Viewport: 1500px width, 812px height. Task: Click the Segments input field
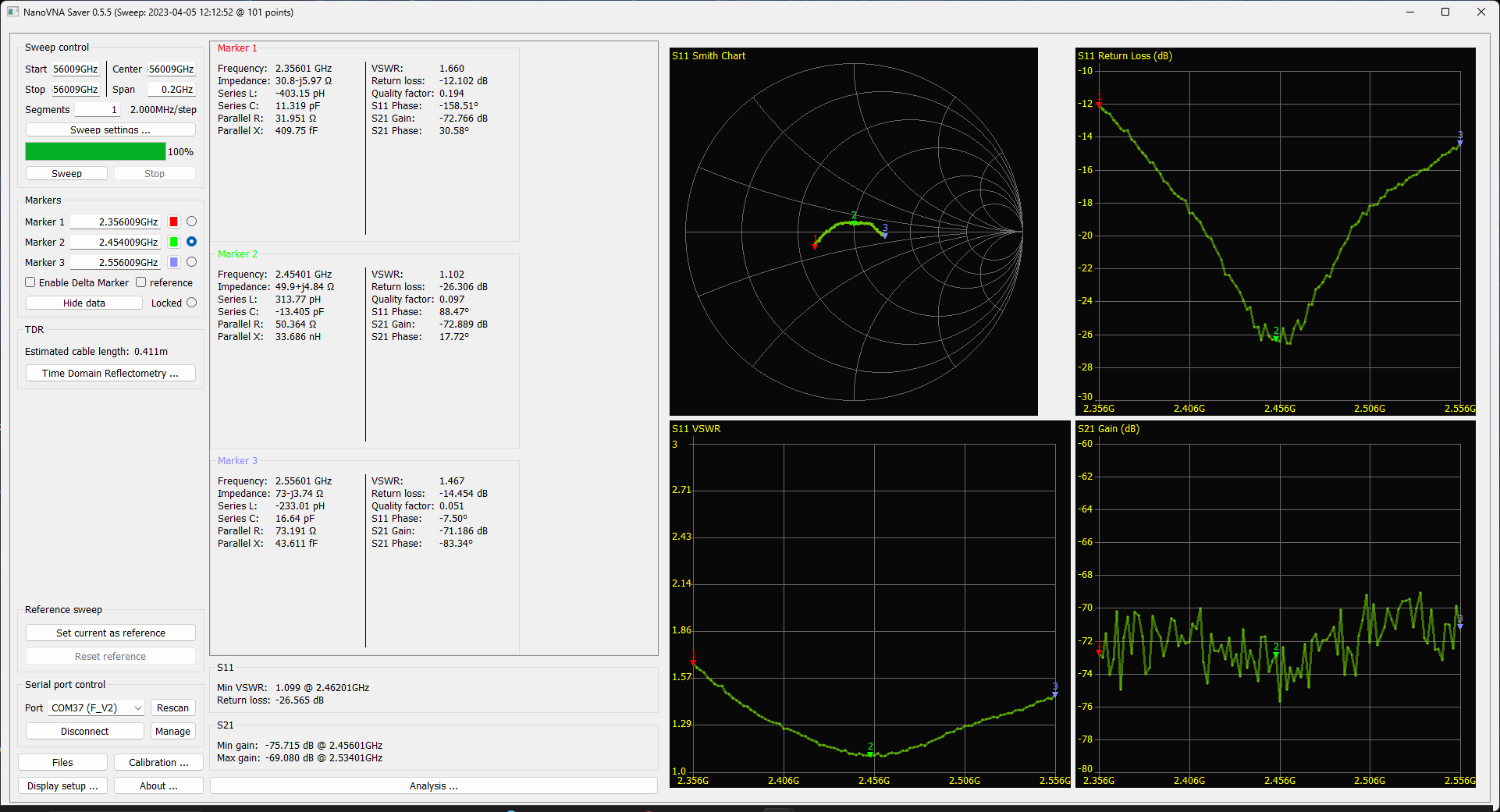tap(97, 109)
